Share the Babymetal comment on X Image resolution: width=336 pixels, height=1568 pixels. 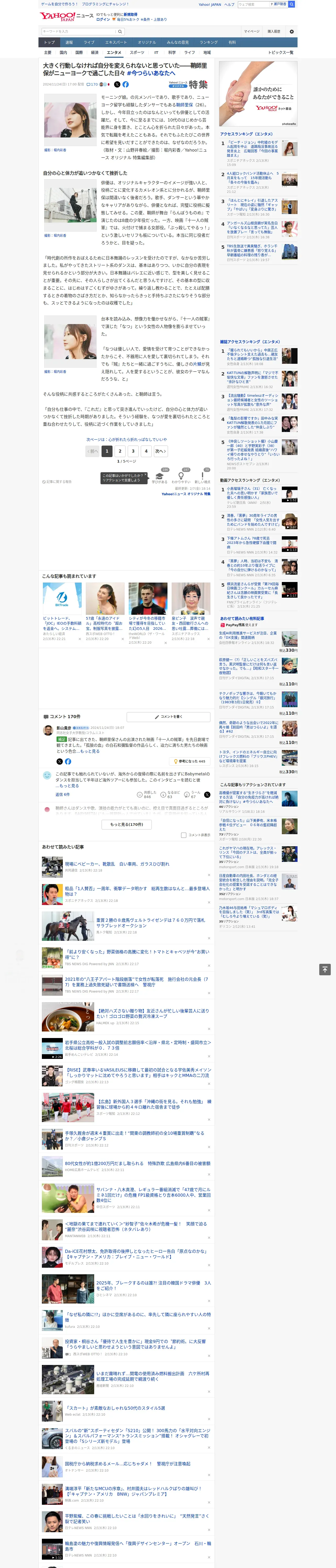point(207,795)
